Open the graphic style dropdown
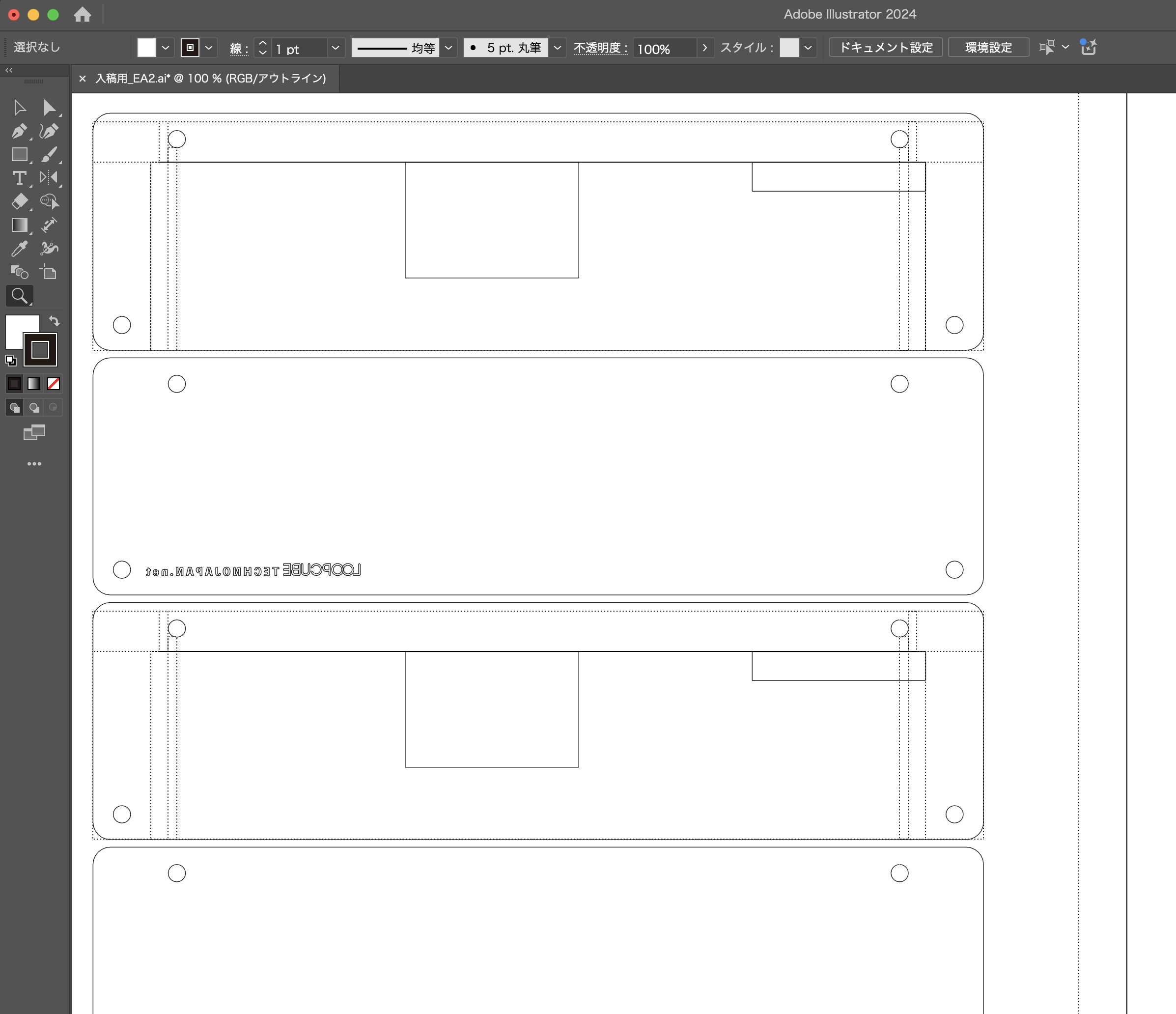Screen dimensions: 1176x1014 coord(808,48)
